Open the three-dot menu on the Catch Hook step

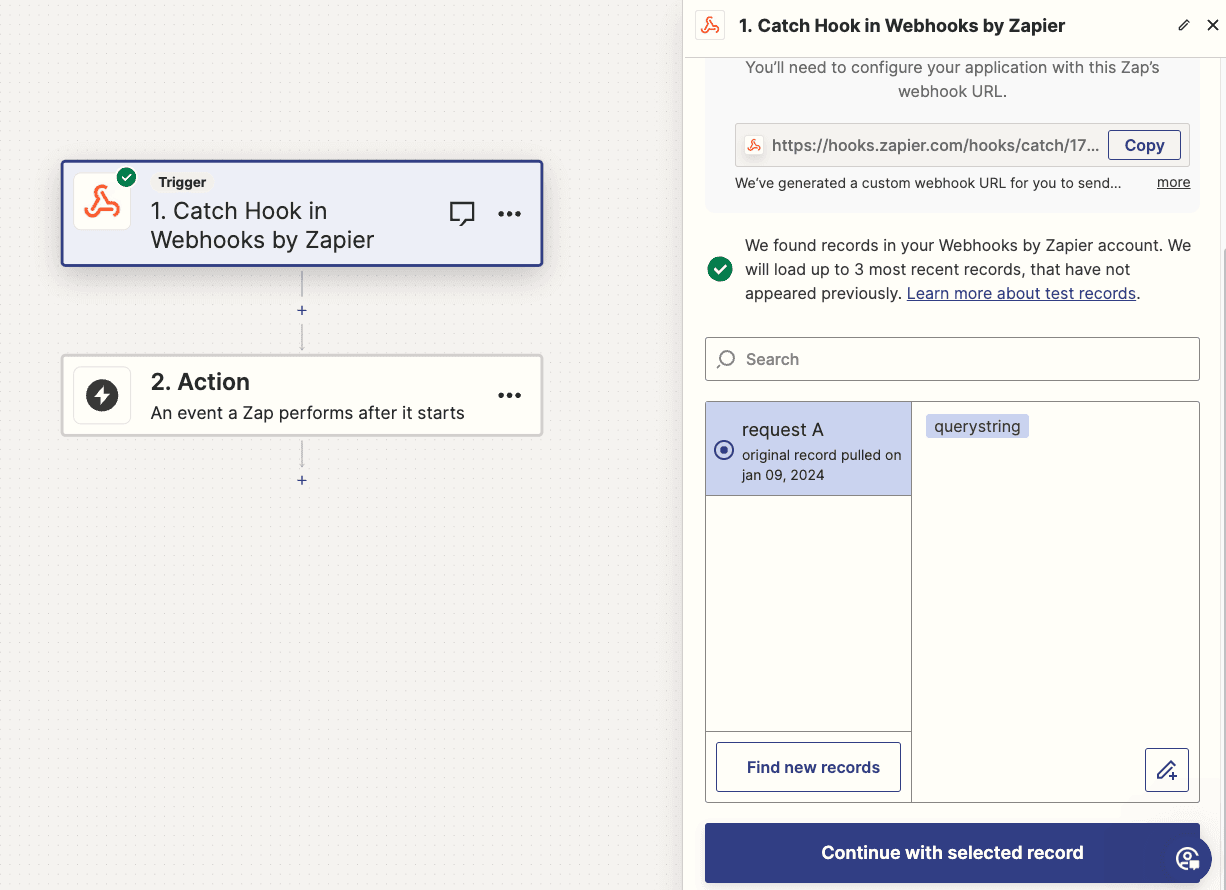click(510, 213)
